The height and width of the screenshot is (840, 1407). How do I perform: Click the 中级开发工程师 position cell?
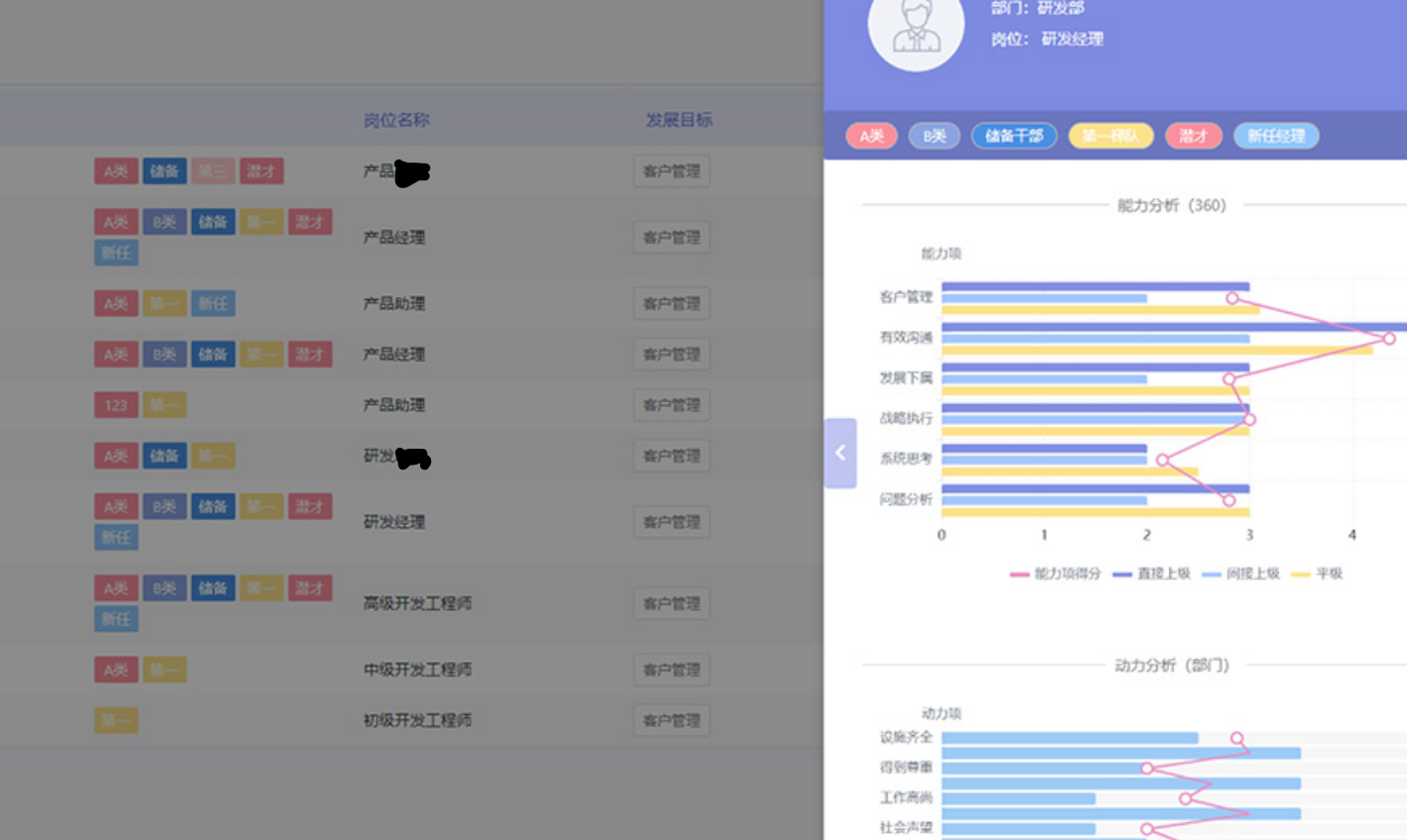(417, 670)
